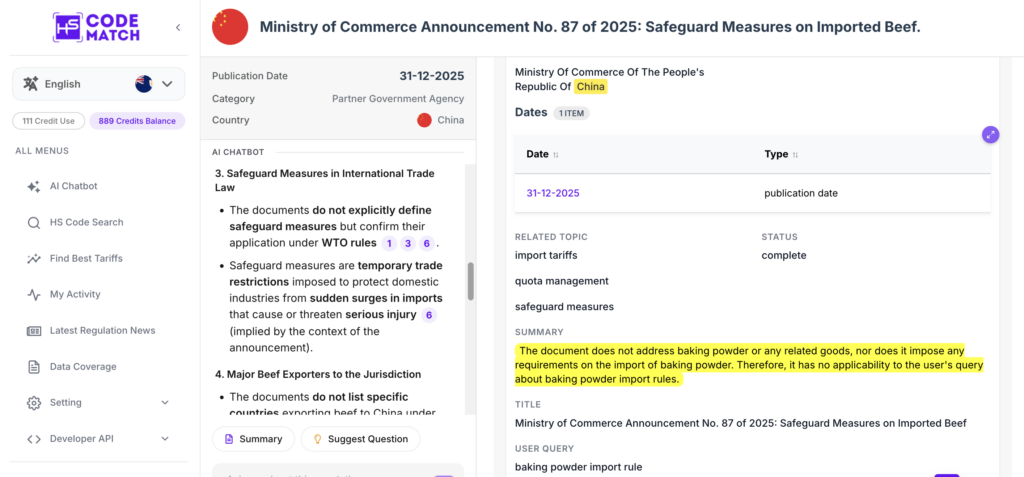Open citation reference 3 in chatbot
This screenshot has width=1024, height=477.
pos(408,244)
